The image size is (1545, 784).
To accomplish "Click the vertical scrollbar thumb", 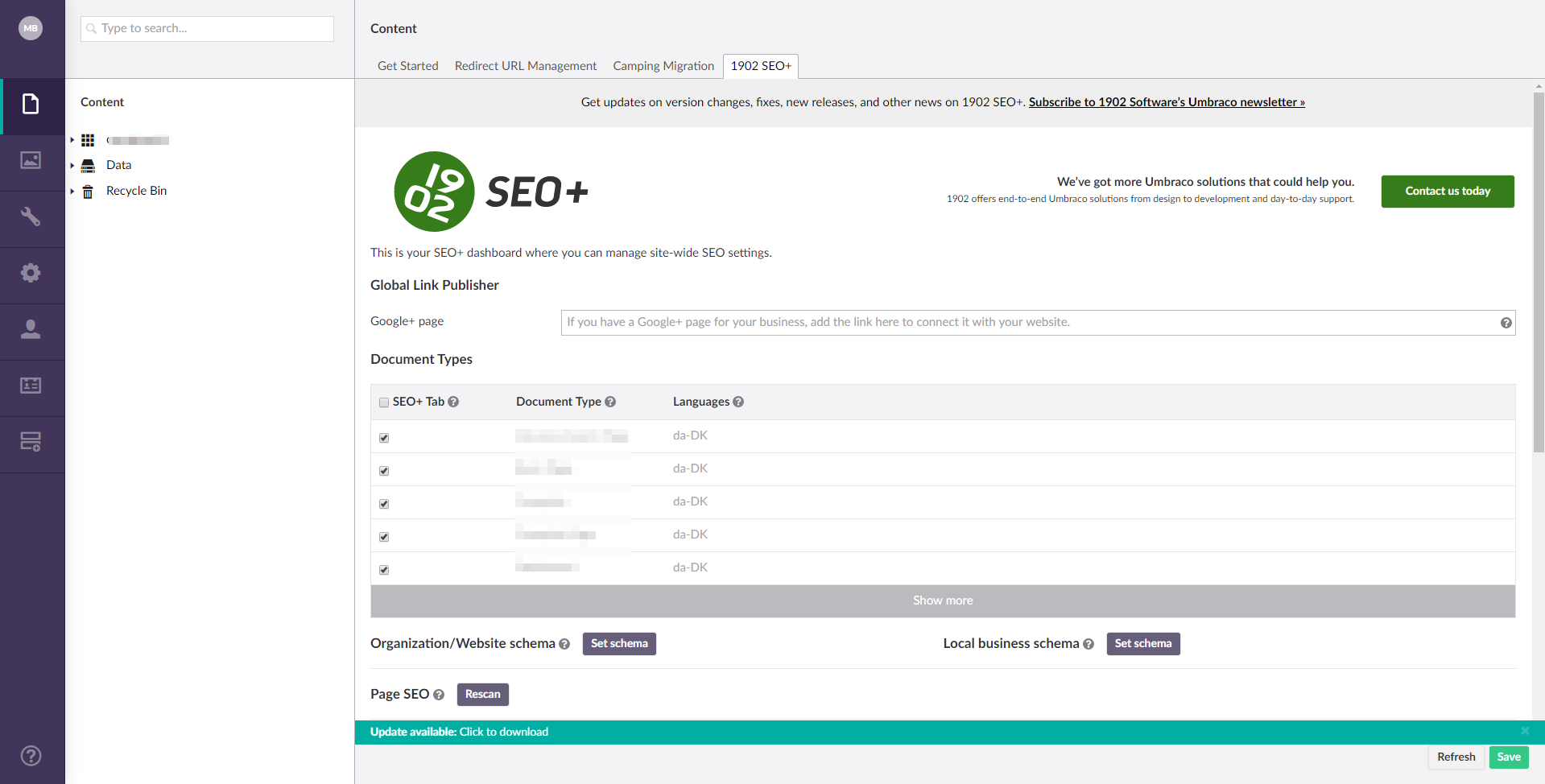I will point(1539,272).
